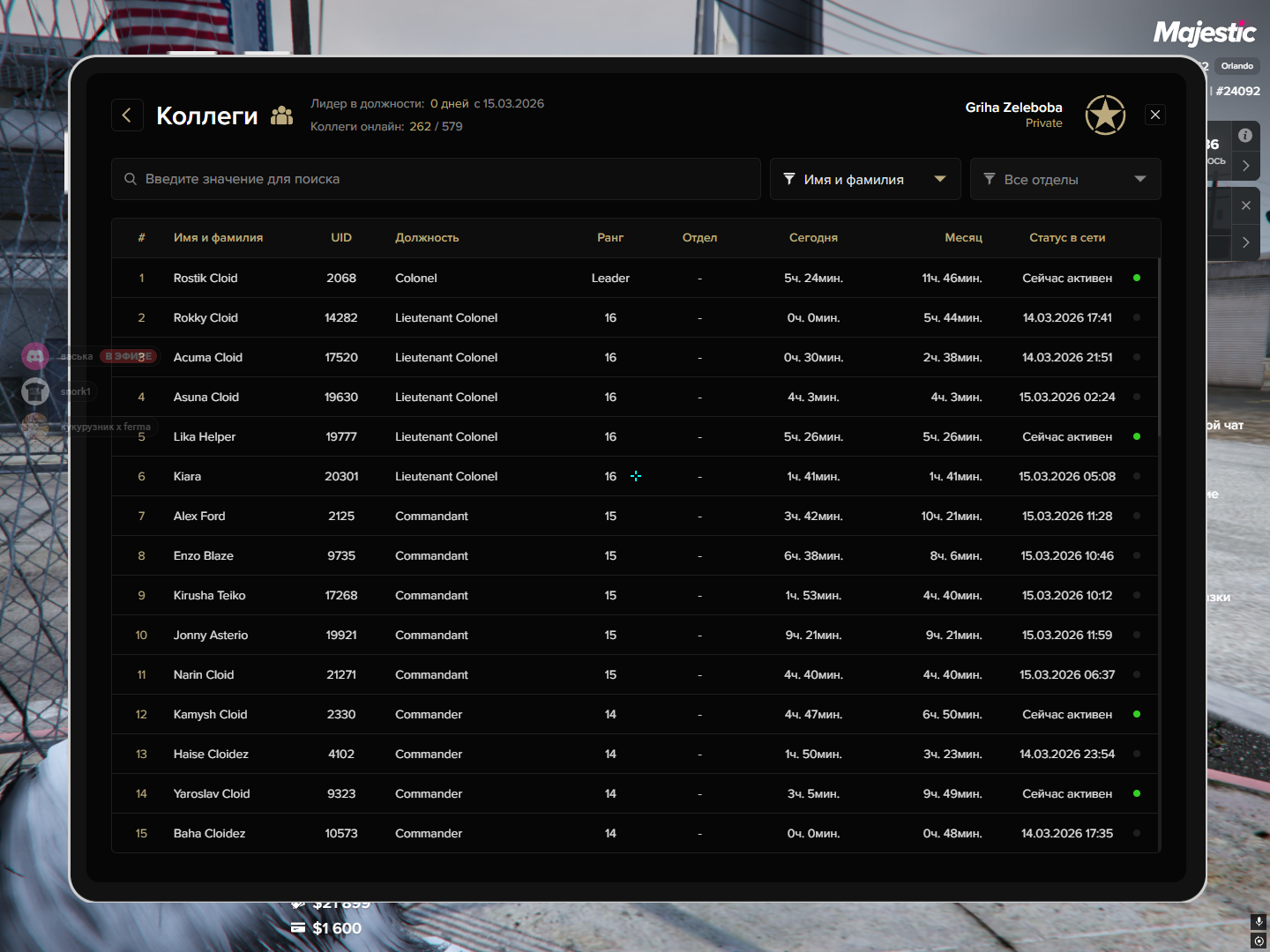Open the Имя и фамилия filter dropdown
This screenshot has height=952, width=1270.
[864, 179]
